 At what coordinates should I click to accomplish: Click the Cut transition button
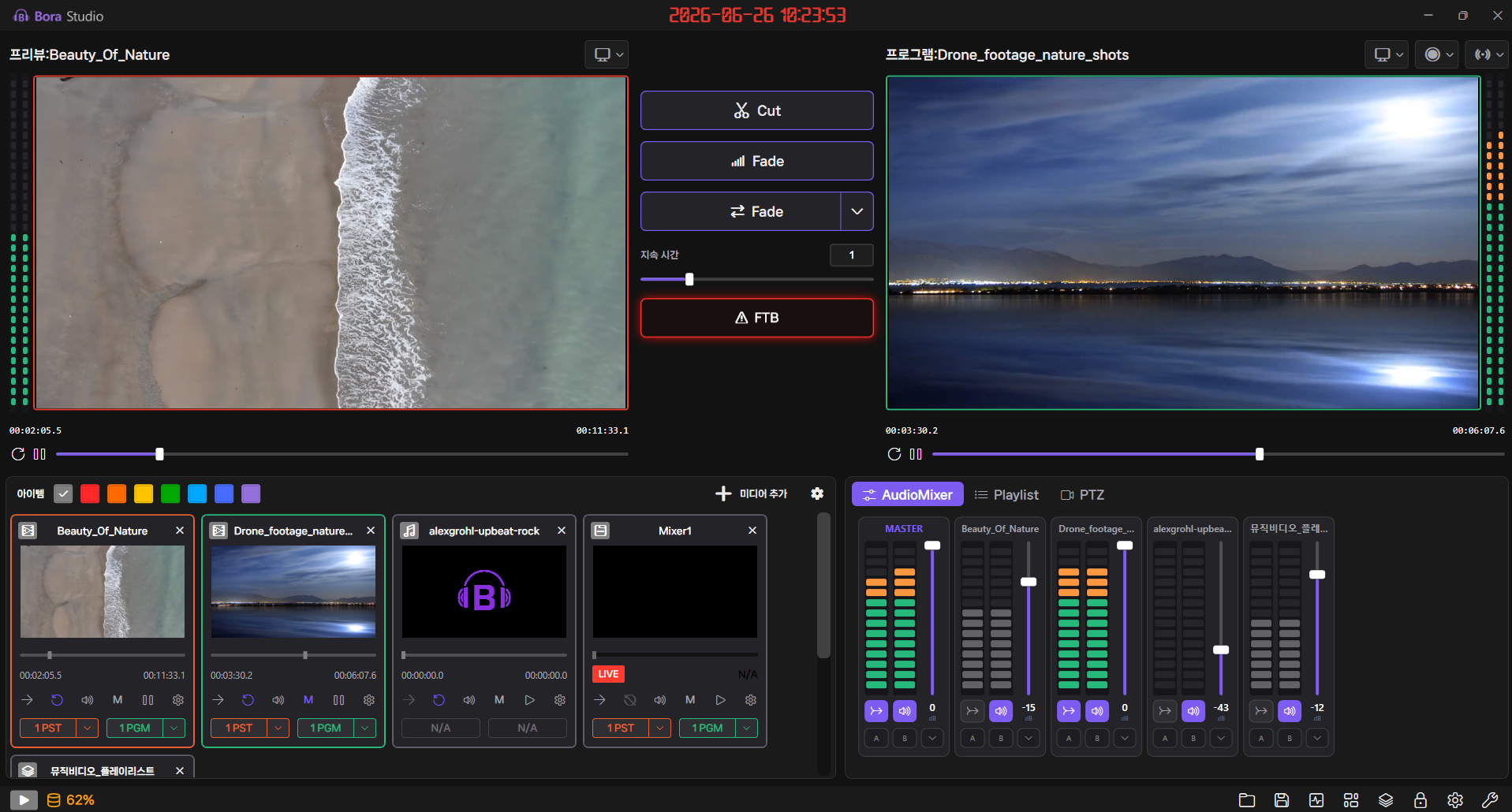(x=756, y=110)
